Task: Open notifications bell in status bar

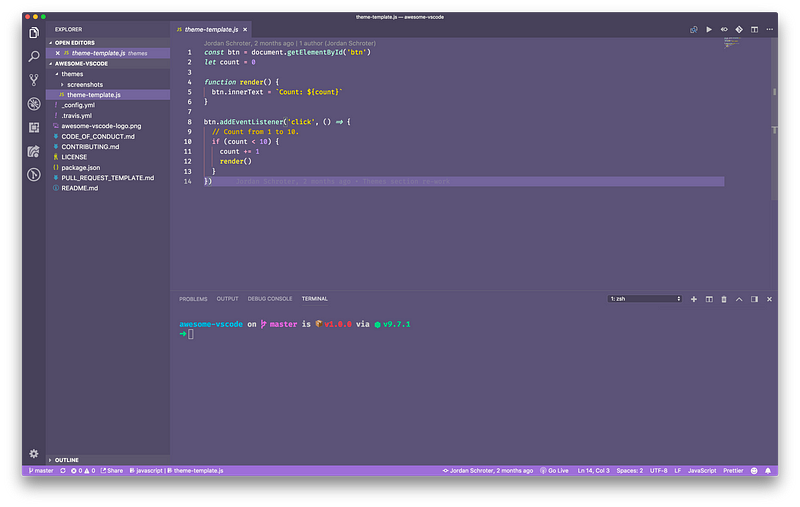Action: pyautogui.click(x=768, y=471)
